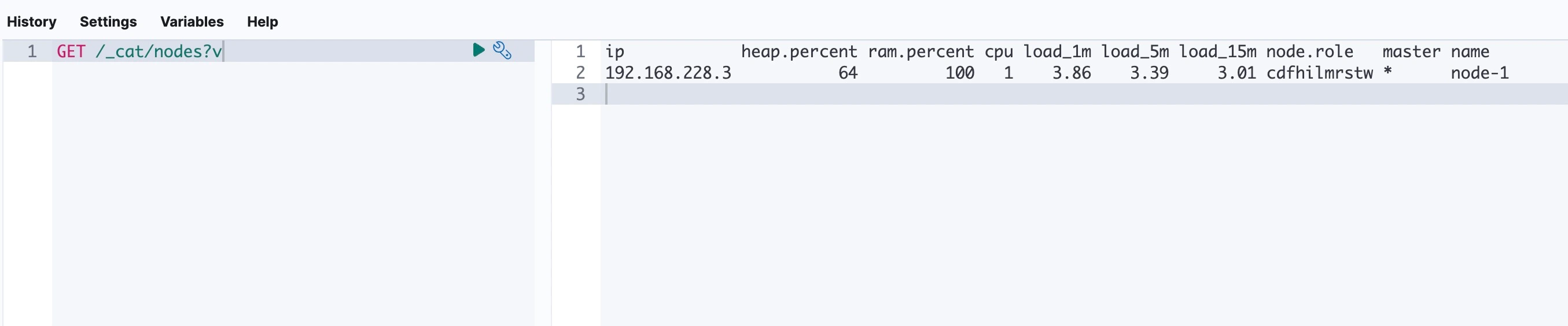The height and width of the screenshot is (326, 1568).
Task: Open the wrench actions menu
Action: coord(502,50)
